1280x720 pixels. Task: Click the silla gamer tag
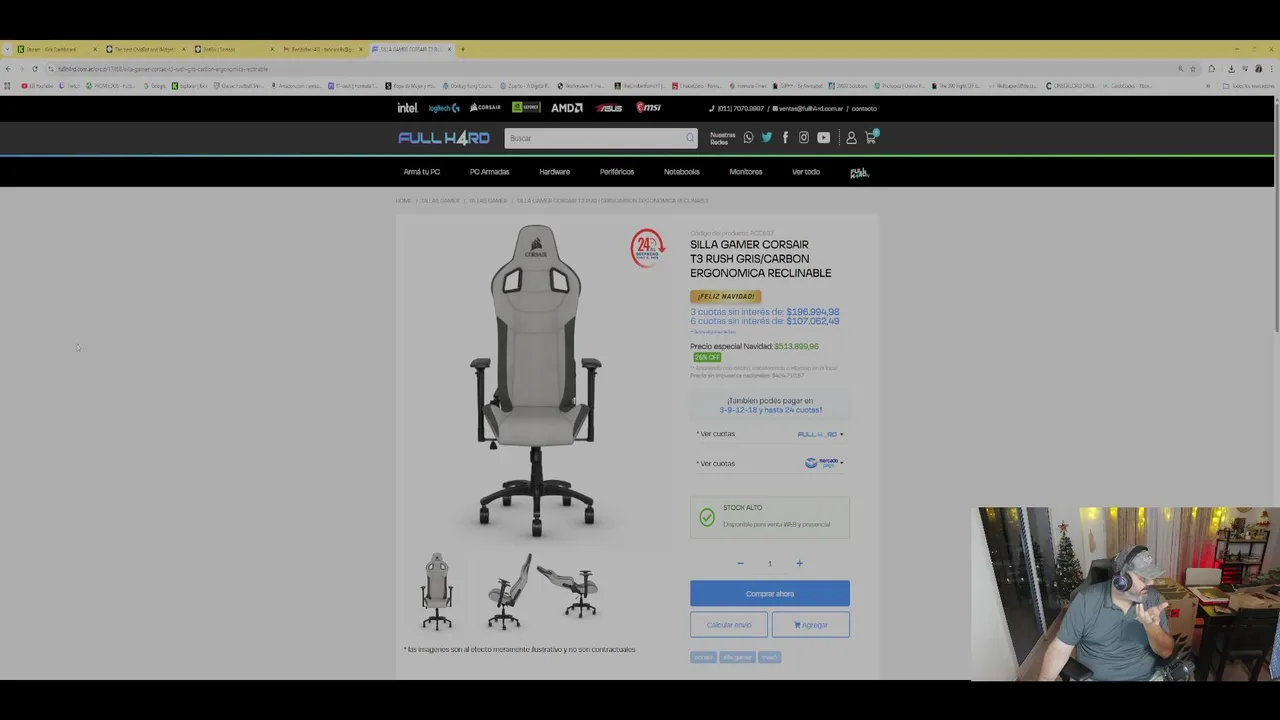737,657
